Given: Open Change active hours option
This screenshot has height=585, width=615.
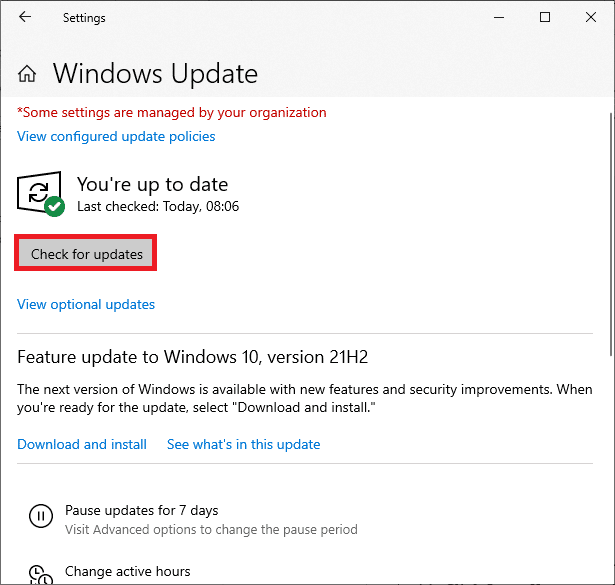Looking at the screenshot, I should pyautogui.click(x=127, y=572).
